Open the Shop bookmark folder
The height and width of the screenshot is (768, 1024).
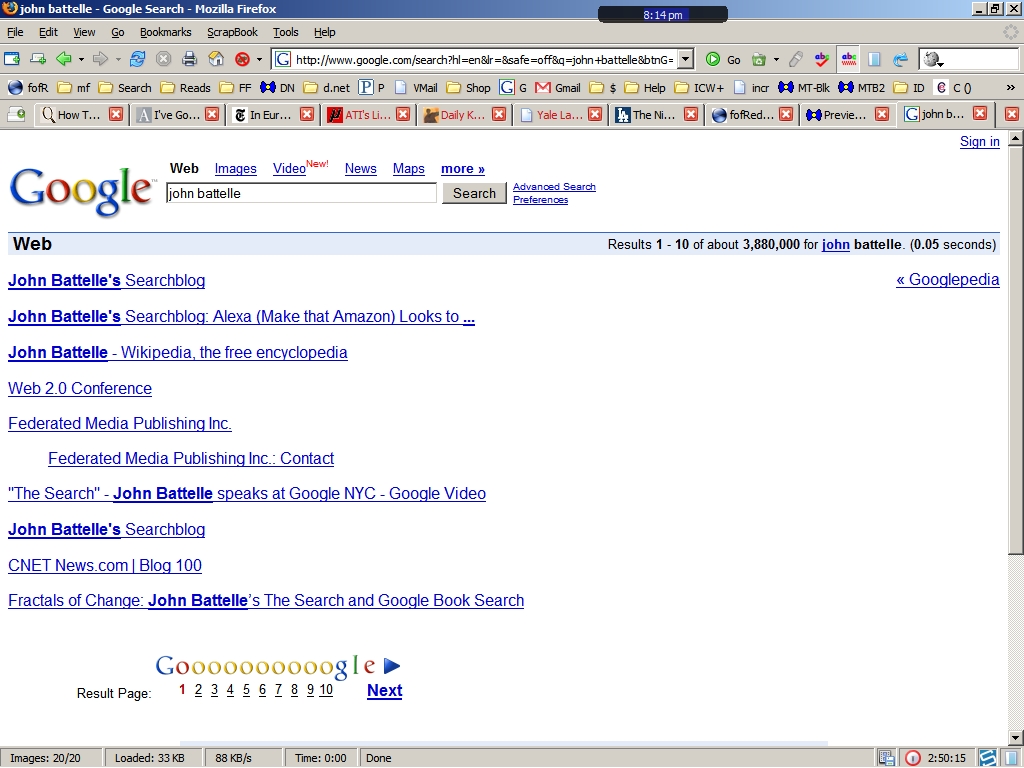click(x=468, y=88)
